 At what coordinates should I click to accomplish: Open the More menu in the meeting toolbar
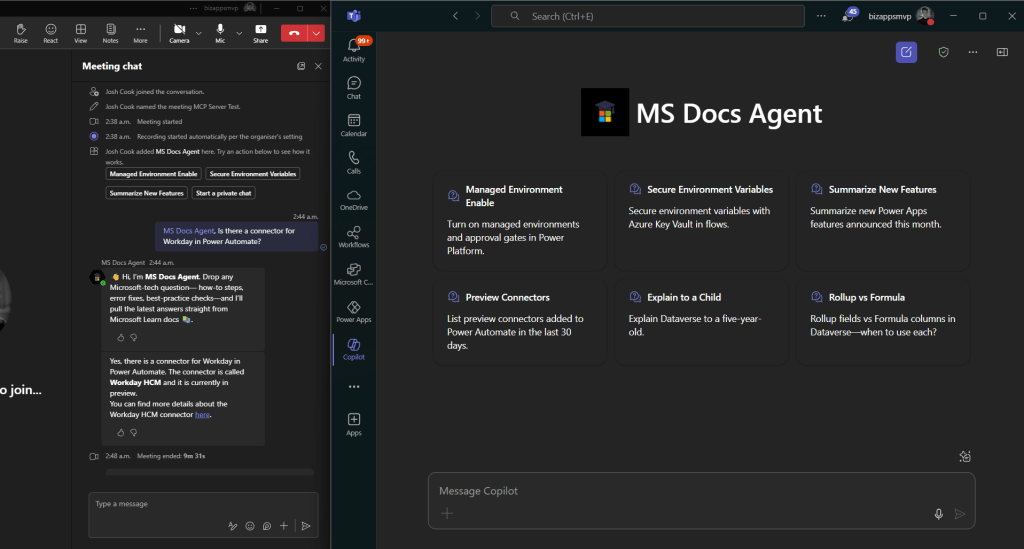[140, 31]
